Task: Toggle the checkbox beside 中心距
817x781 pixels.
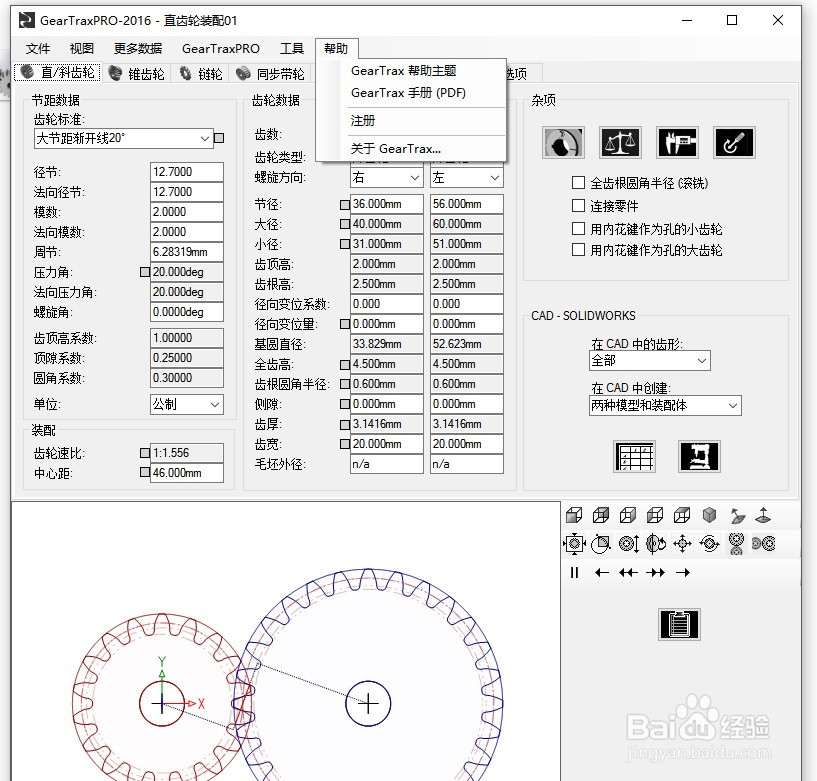Action: pyautogui.click(x=145, y=472)
